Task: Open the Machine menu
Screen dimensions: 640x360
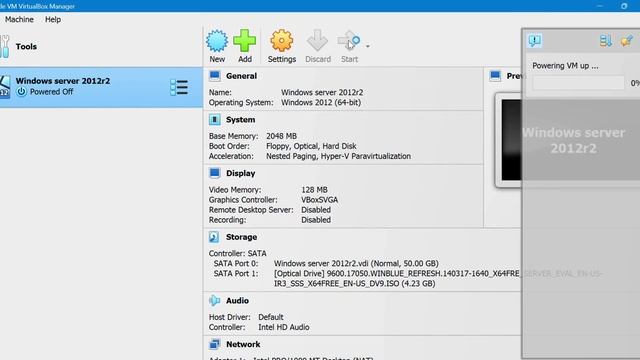Action: [x=19, y=19]
